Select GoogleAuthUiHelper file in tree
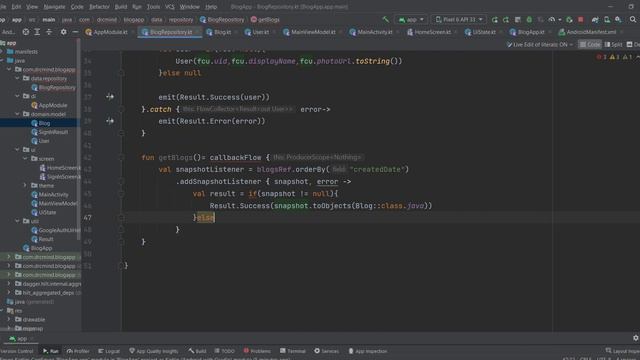 56,230
